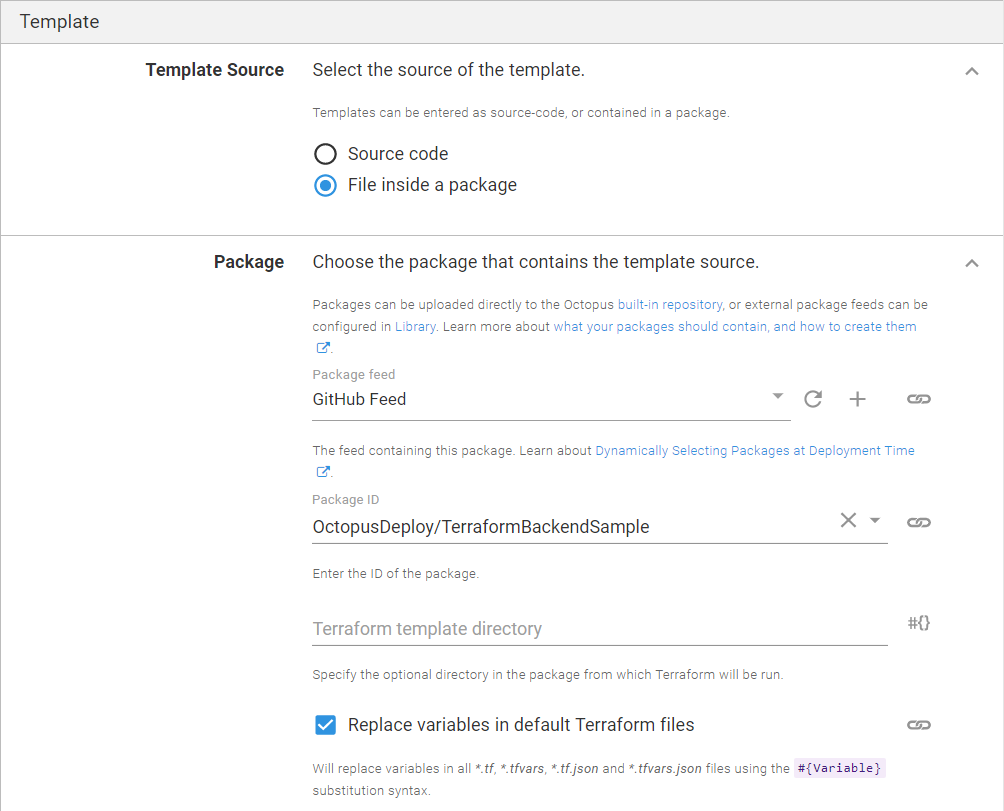Refresh the GitHub Feed package list
Screen dimensions: 1004x811
pos(813,399)
